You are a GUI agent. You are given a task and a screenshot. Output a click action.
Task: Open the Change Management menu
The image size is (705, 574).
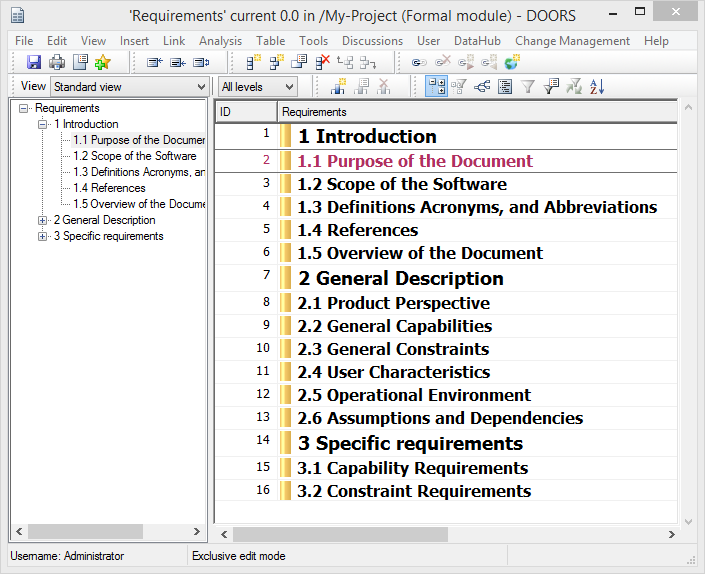[x=572, y=41]
